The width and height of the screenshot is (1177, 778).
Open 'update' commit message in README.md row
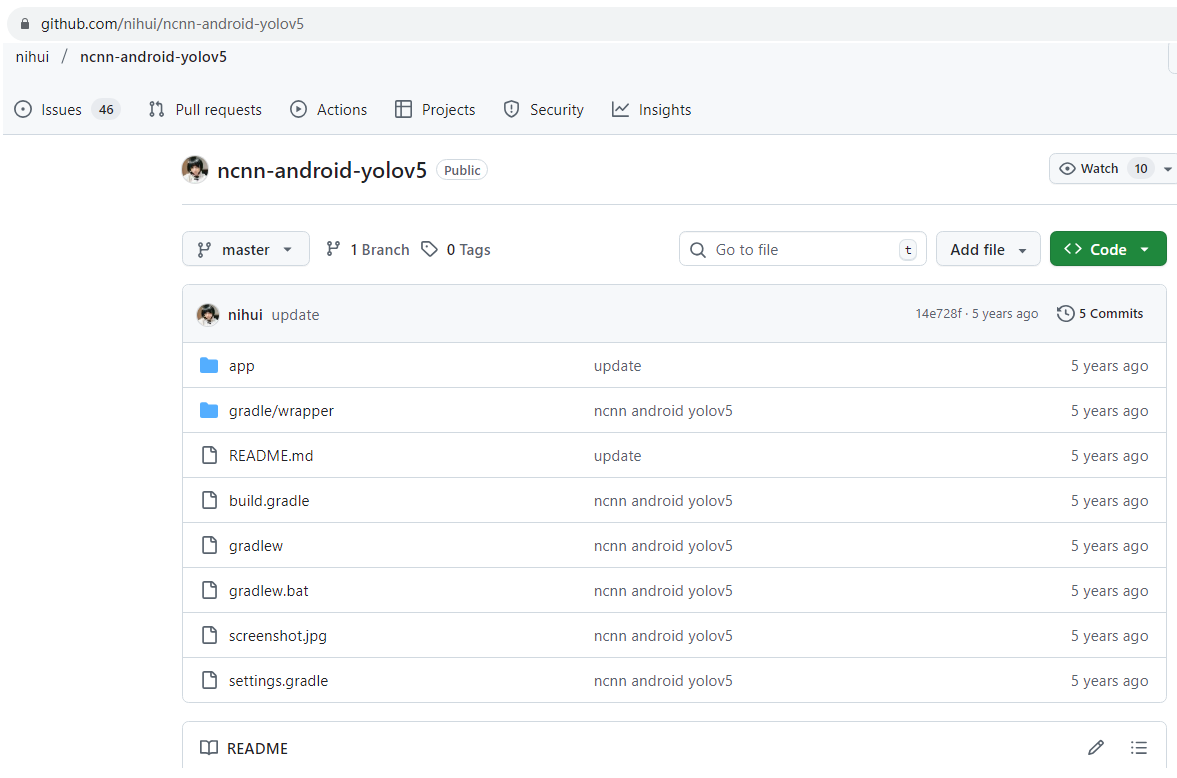(618, 457)
